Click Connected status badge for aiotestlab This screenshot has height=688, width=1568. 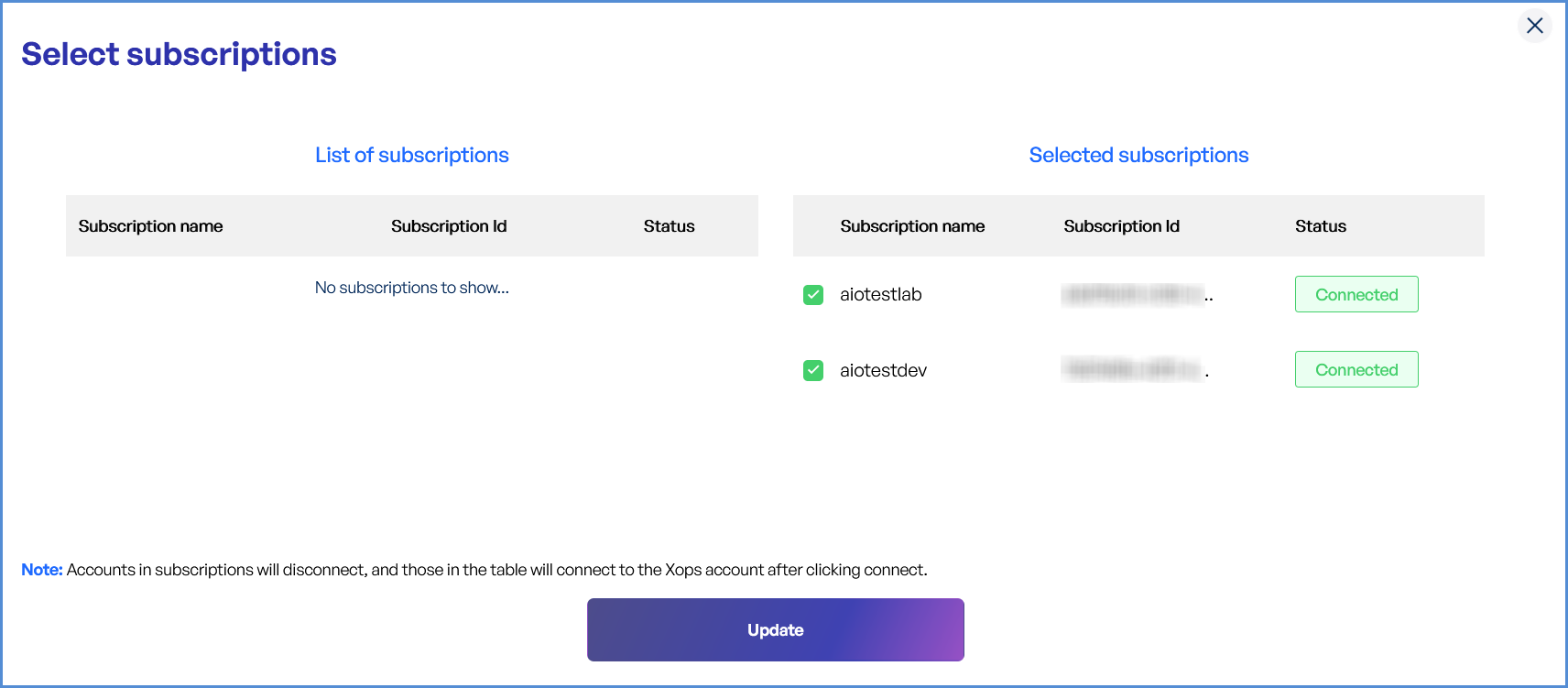tap(1356, 295)
